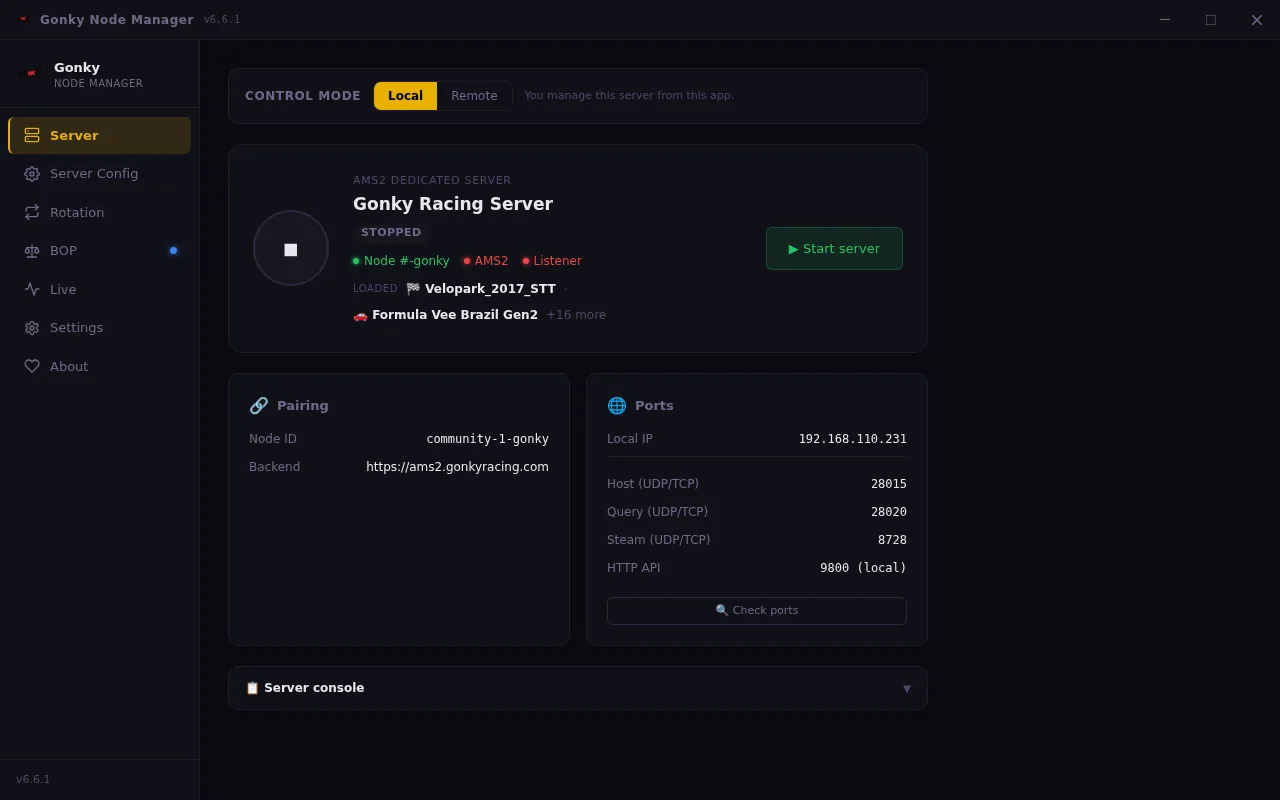Click the Server console dropdown arrow
The height and width of the screenshot is (800, 1280).
point(907,689)
